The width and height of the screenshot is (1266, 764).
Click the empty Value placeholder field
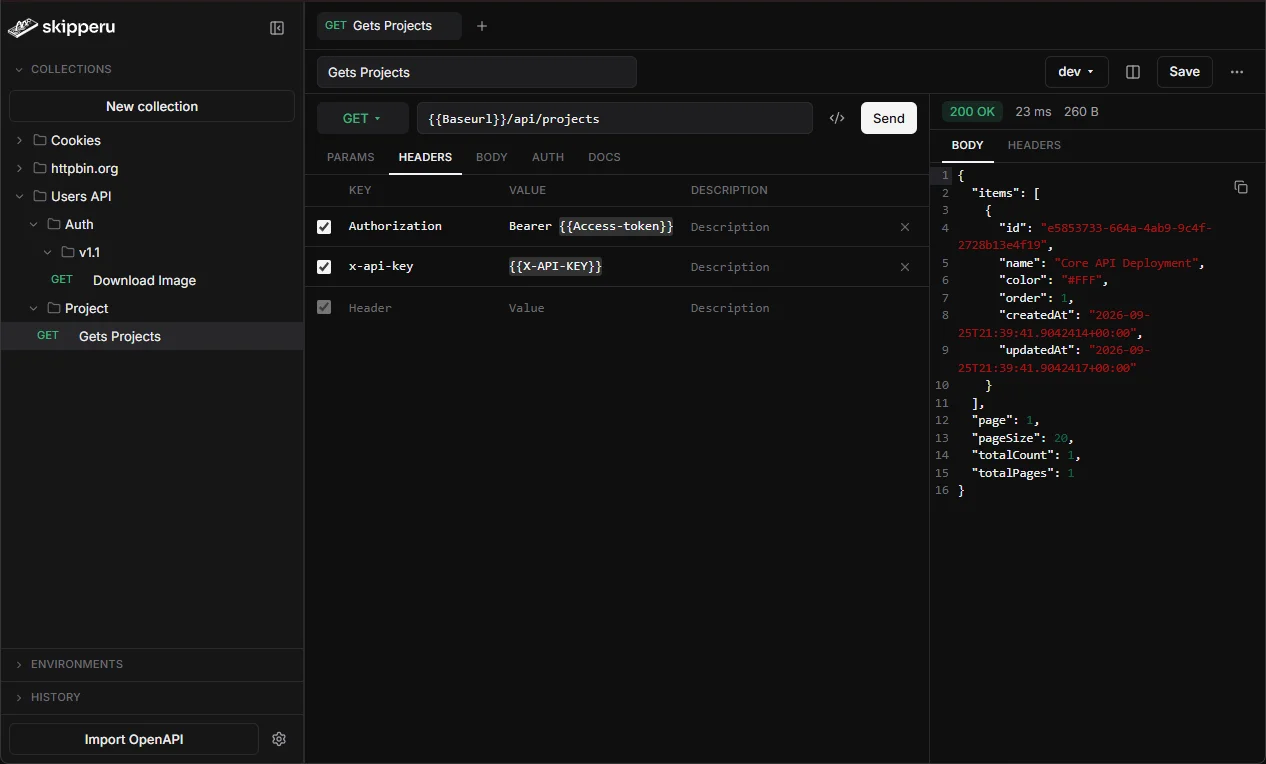coord(527,308)
